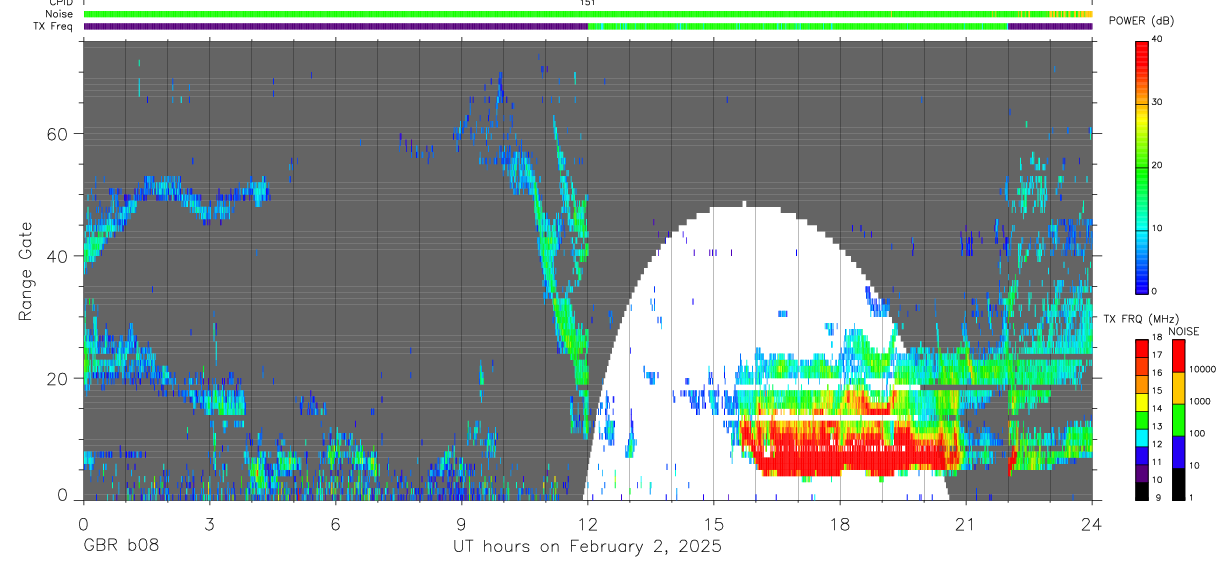
Task: Click the 12 tick on UT hours axis
Action: click(587, 523)
